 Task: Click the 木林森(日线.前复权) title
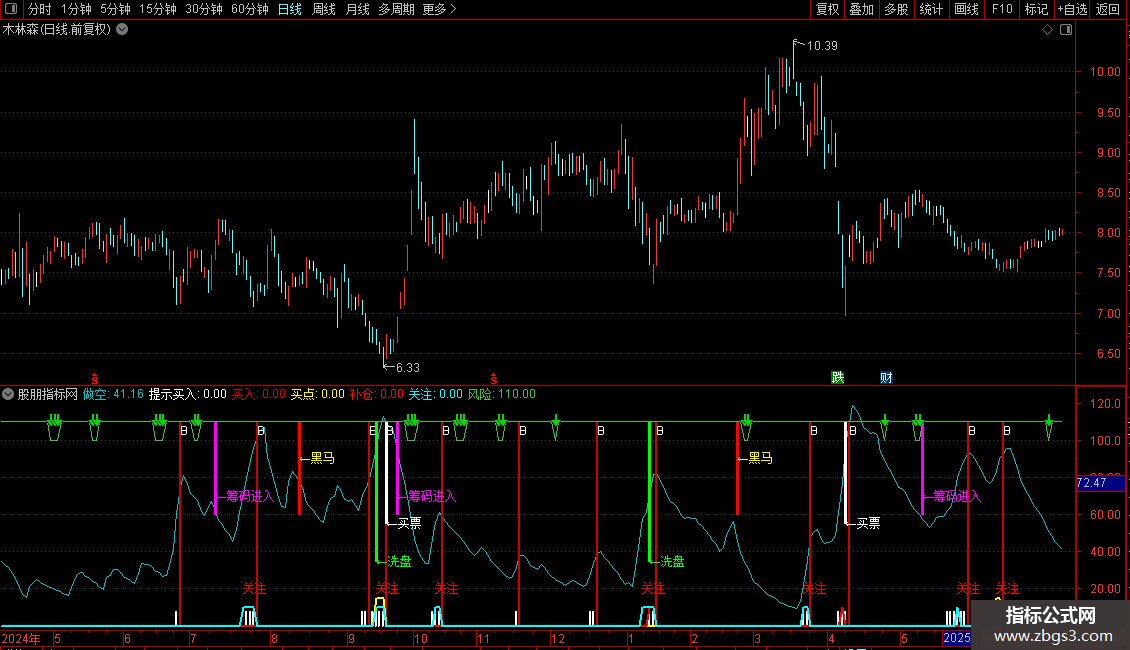tap(57, 30)
